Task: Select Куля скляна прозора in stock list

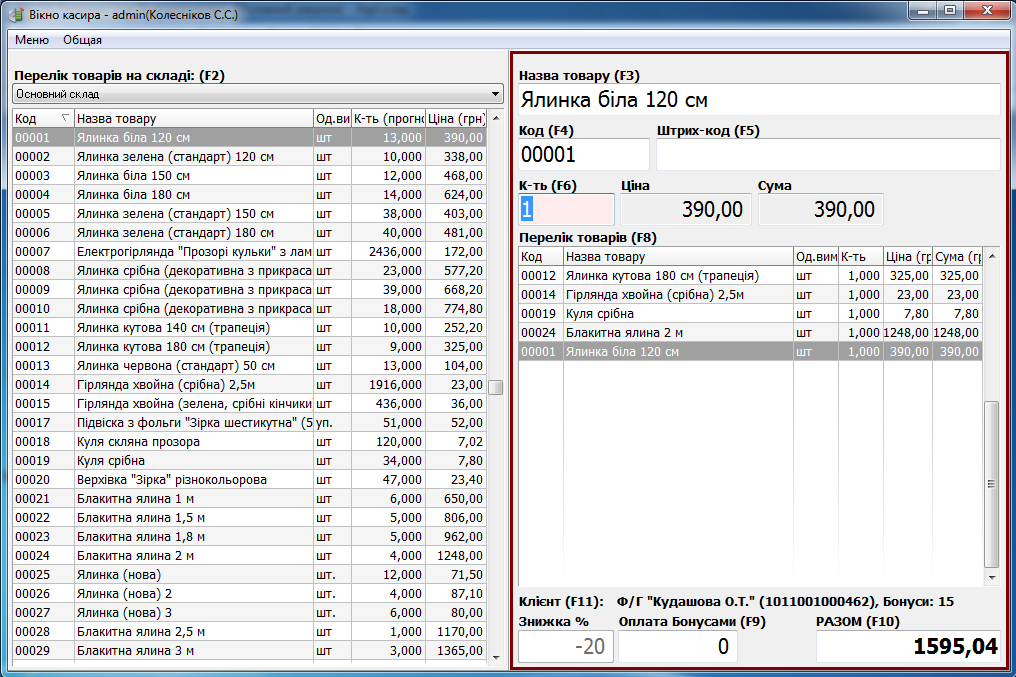Action: click(193, 442)
